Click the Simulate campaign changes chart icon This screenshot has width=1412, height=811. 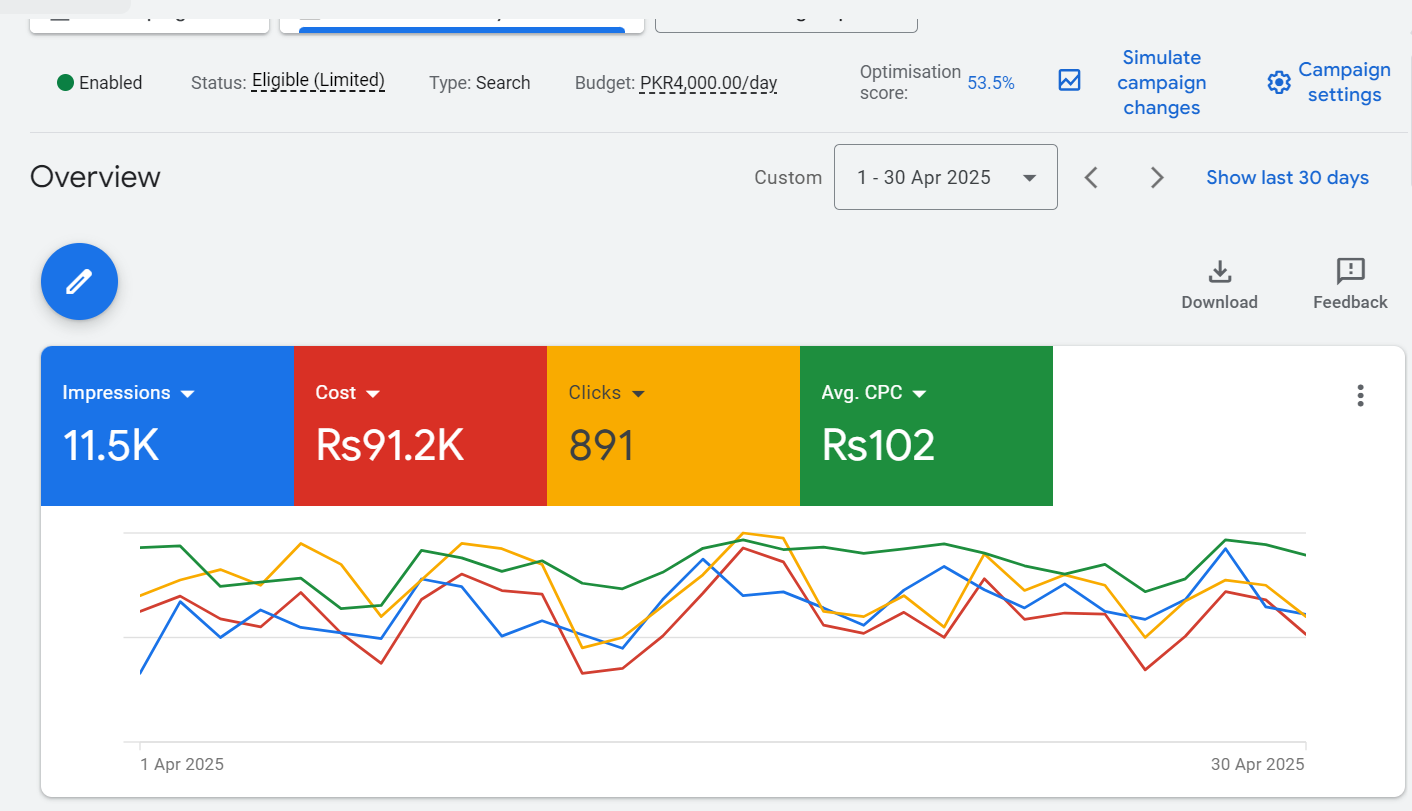[x=1070, y=81]
